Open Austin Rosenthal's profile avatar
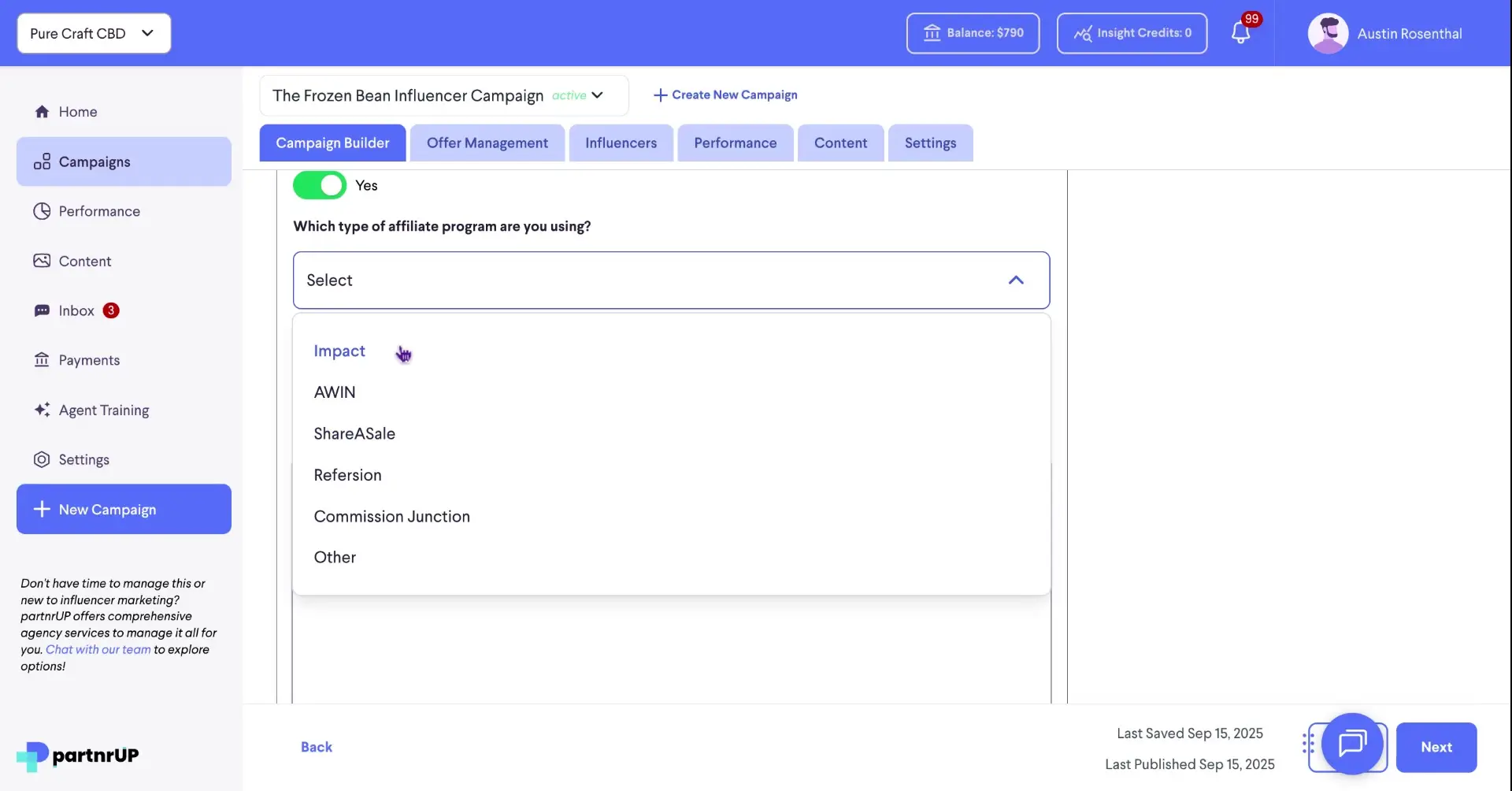The height and width of the screenshot is (791, 1512). [1329, 33]
